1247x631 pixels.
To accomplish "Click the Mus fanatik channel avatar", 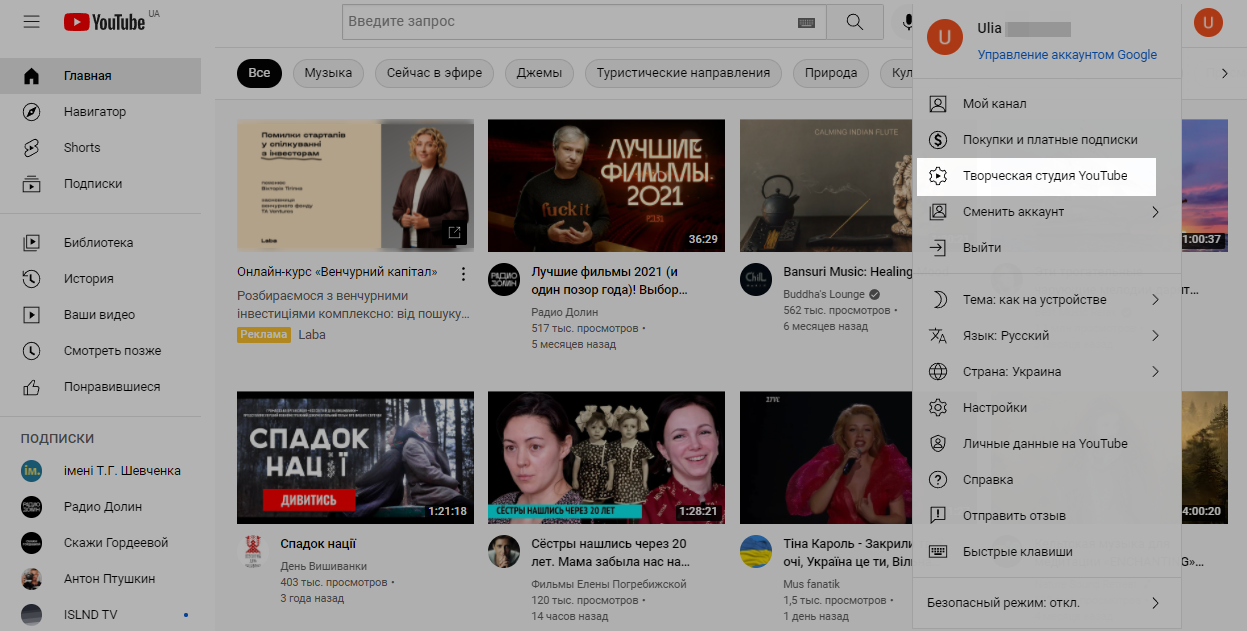I will point(755,552).
